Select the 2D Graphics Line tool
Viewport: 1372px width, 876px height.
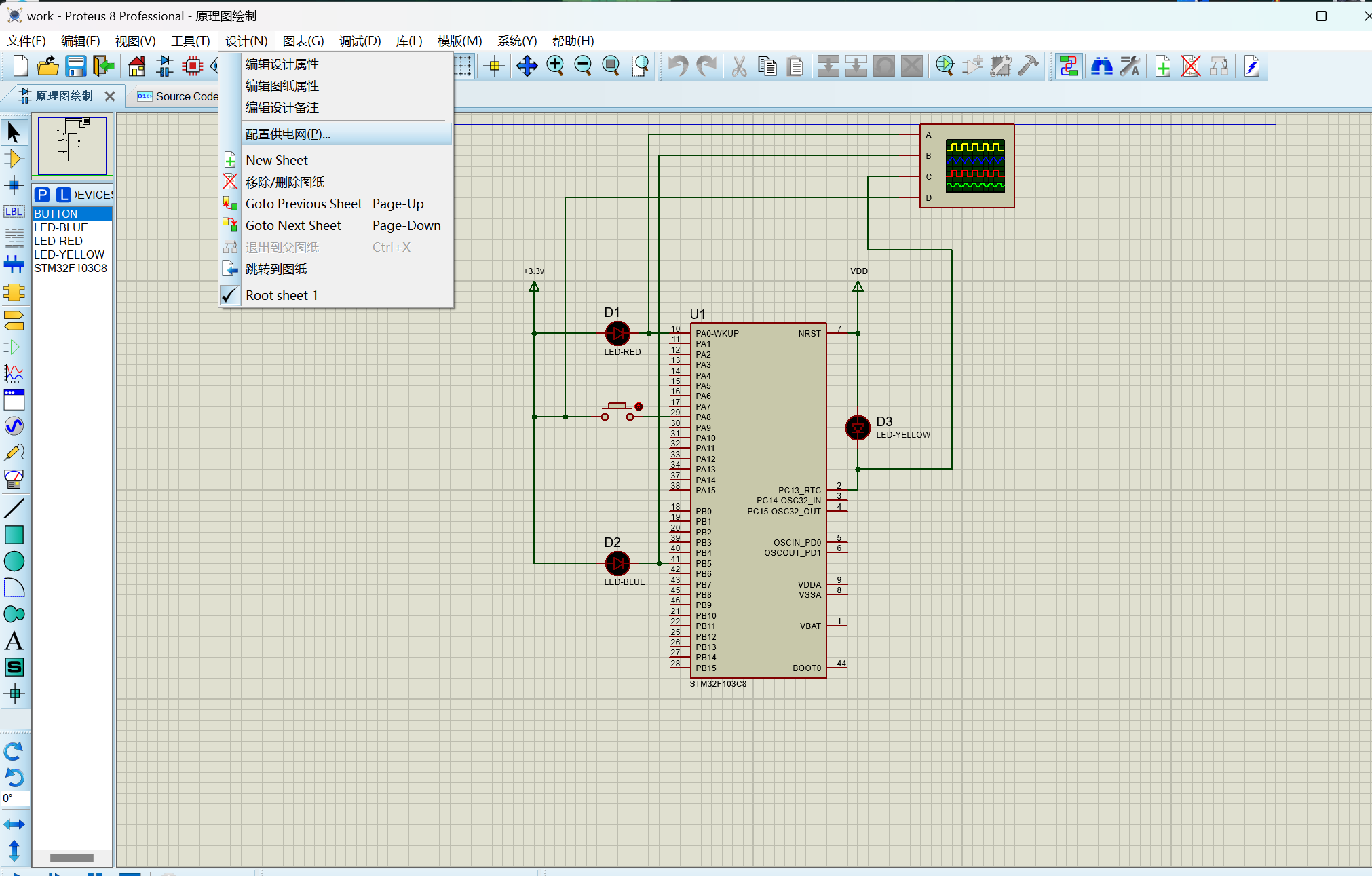[x=14, y=508]
